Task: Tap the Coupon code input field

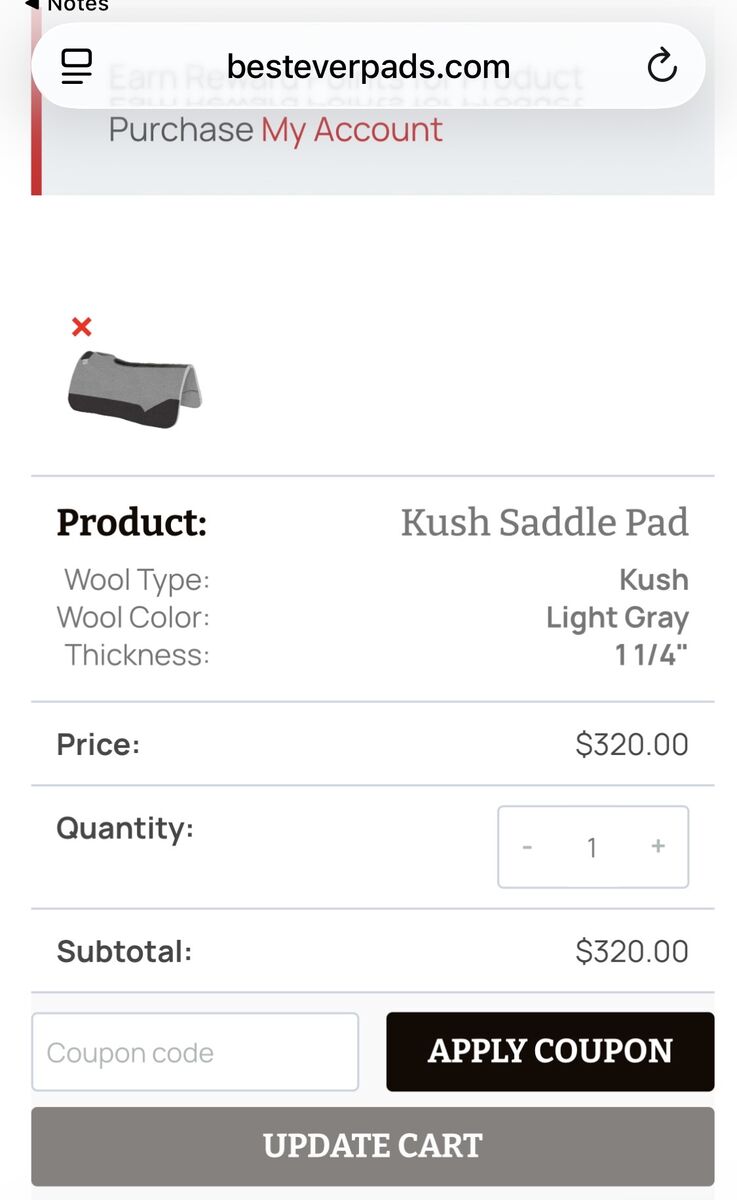Action: [x=195, y=1052]
